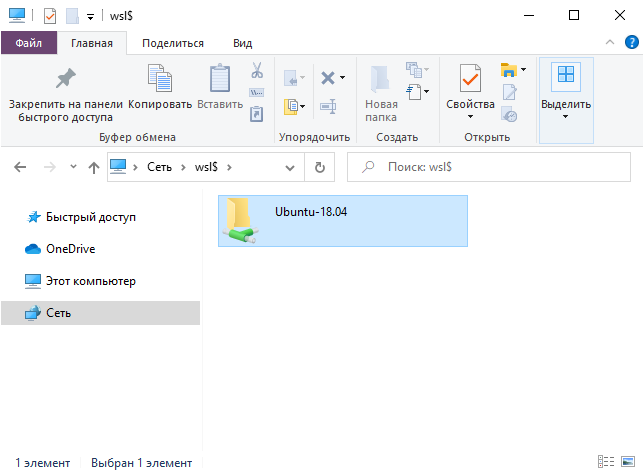Switch to Large Icons view in status bar

click(628, 462)
